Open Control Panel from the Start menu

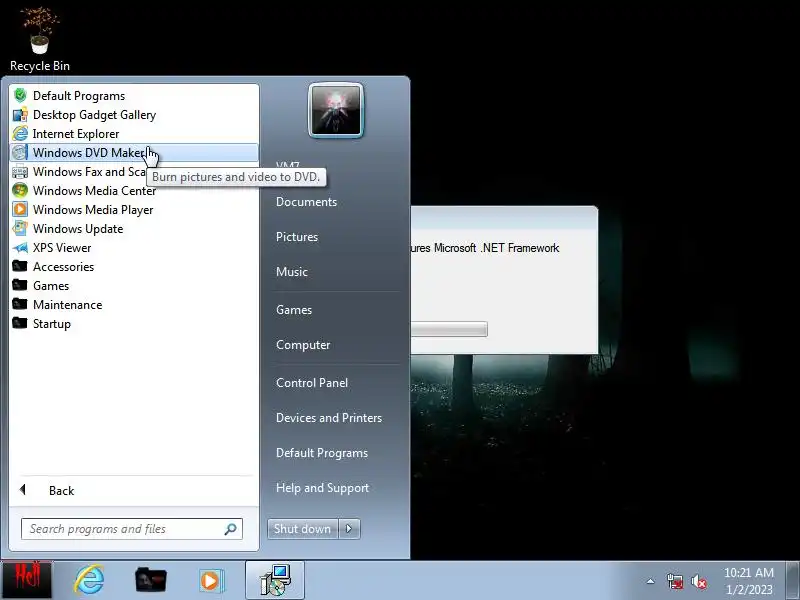(312, 383)
